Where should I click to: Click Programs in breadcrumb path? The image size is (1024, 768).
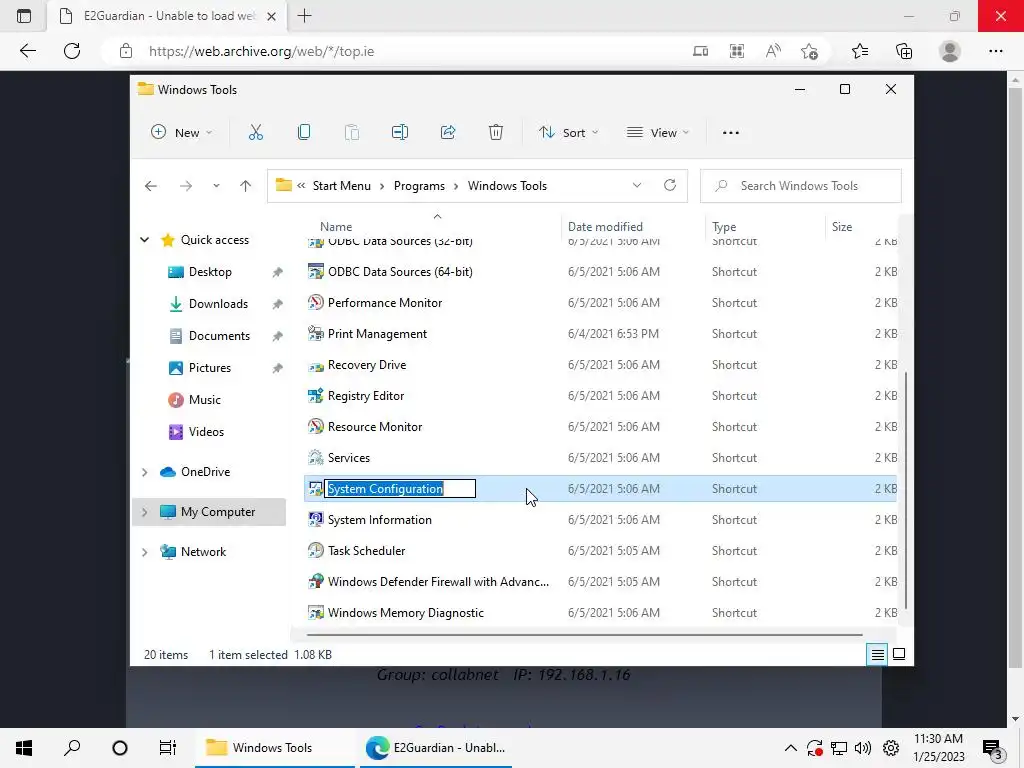click(419, 186)
